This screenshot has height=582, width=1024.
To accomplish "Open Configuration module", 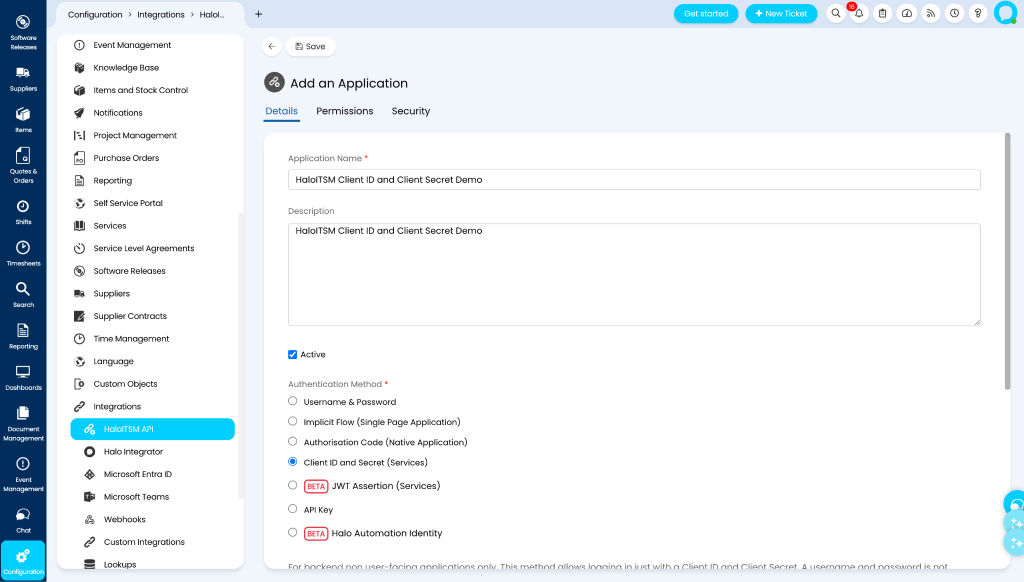I will (x=23, y=560).
